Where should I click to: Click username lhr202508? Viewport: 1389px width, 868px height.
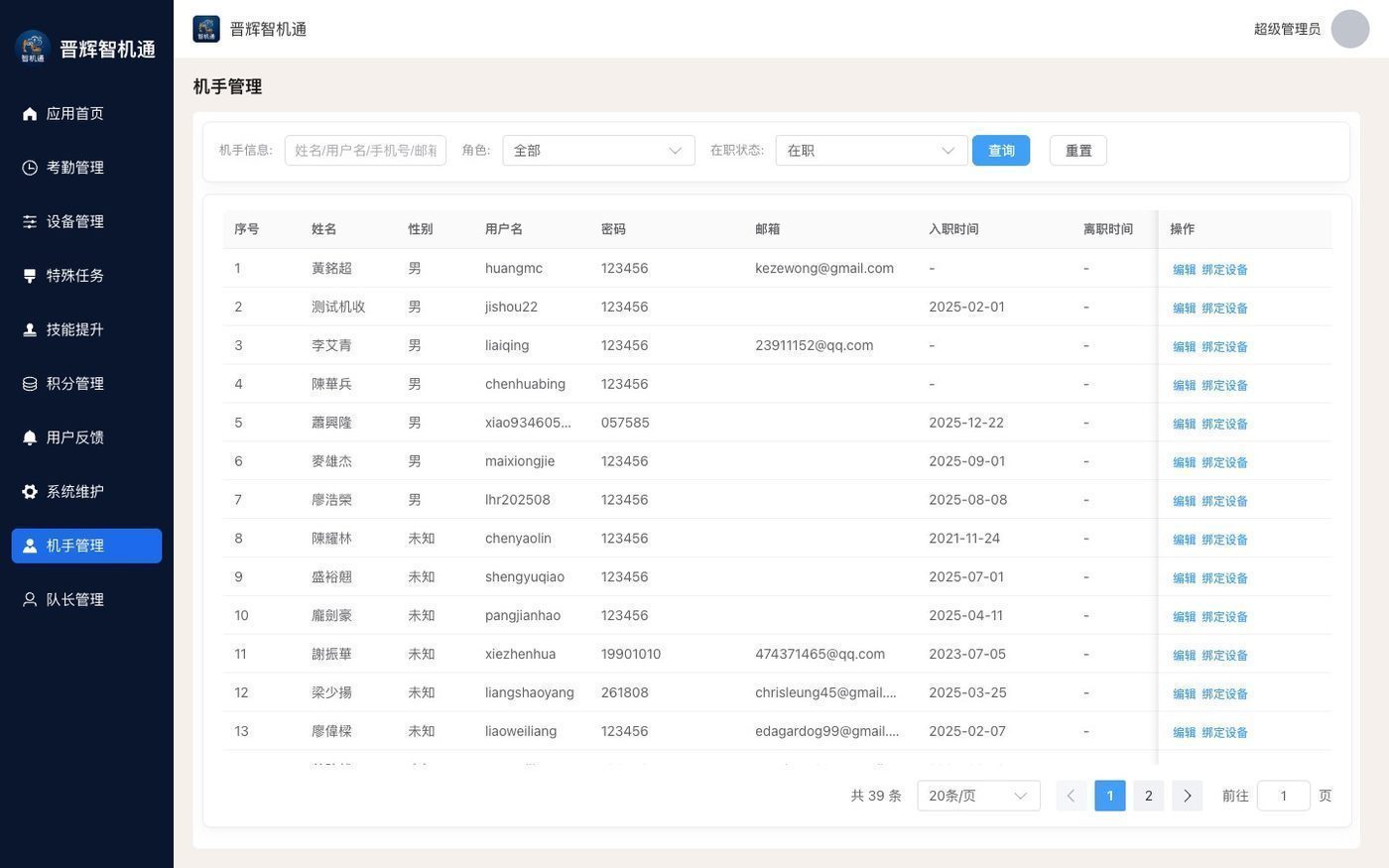click(518, 501)
